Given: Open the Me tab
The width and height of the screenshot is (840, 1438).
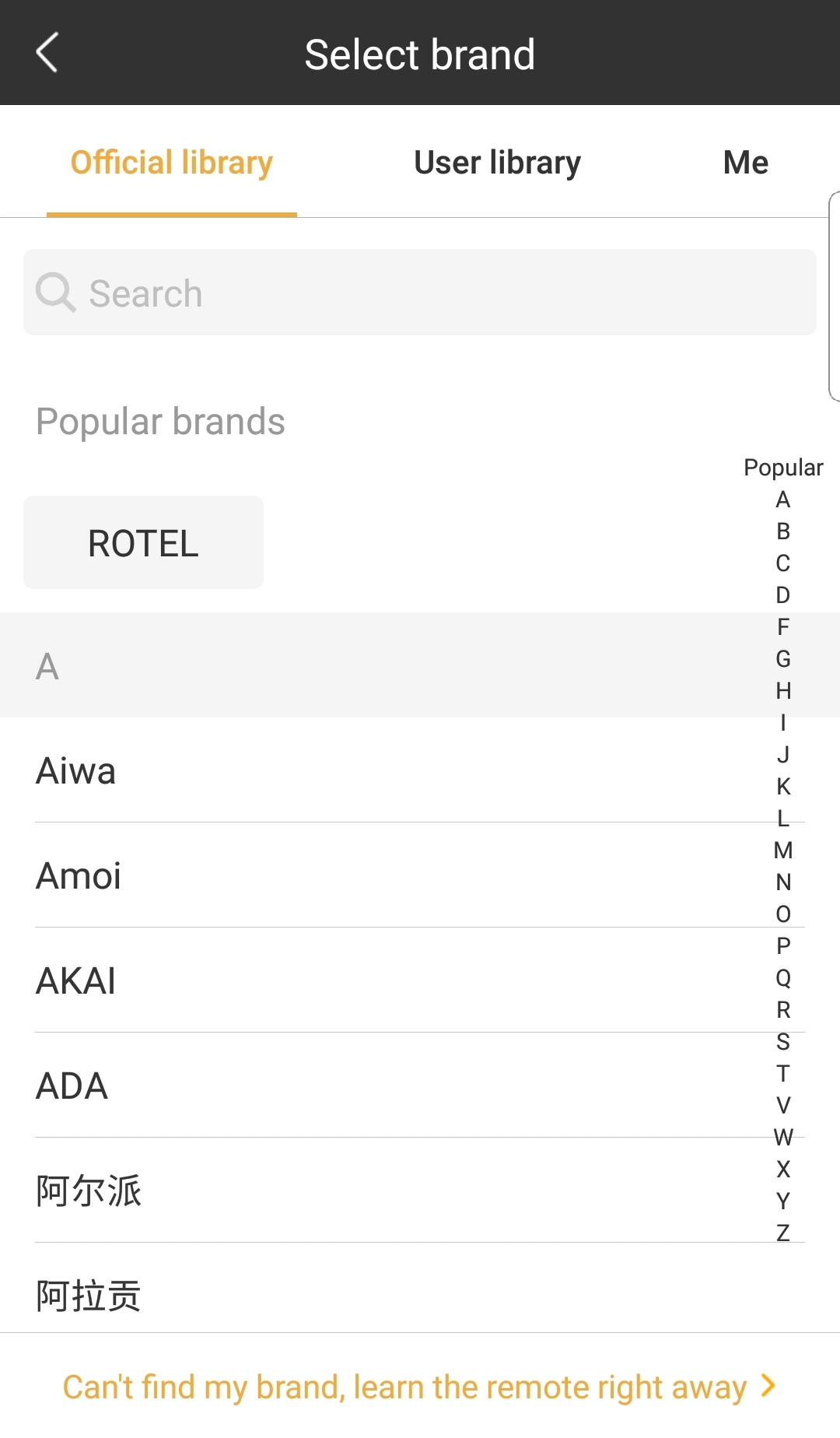Looking at the screenshot, I should pyautogui.click(x=745, y=163).
